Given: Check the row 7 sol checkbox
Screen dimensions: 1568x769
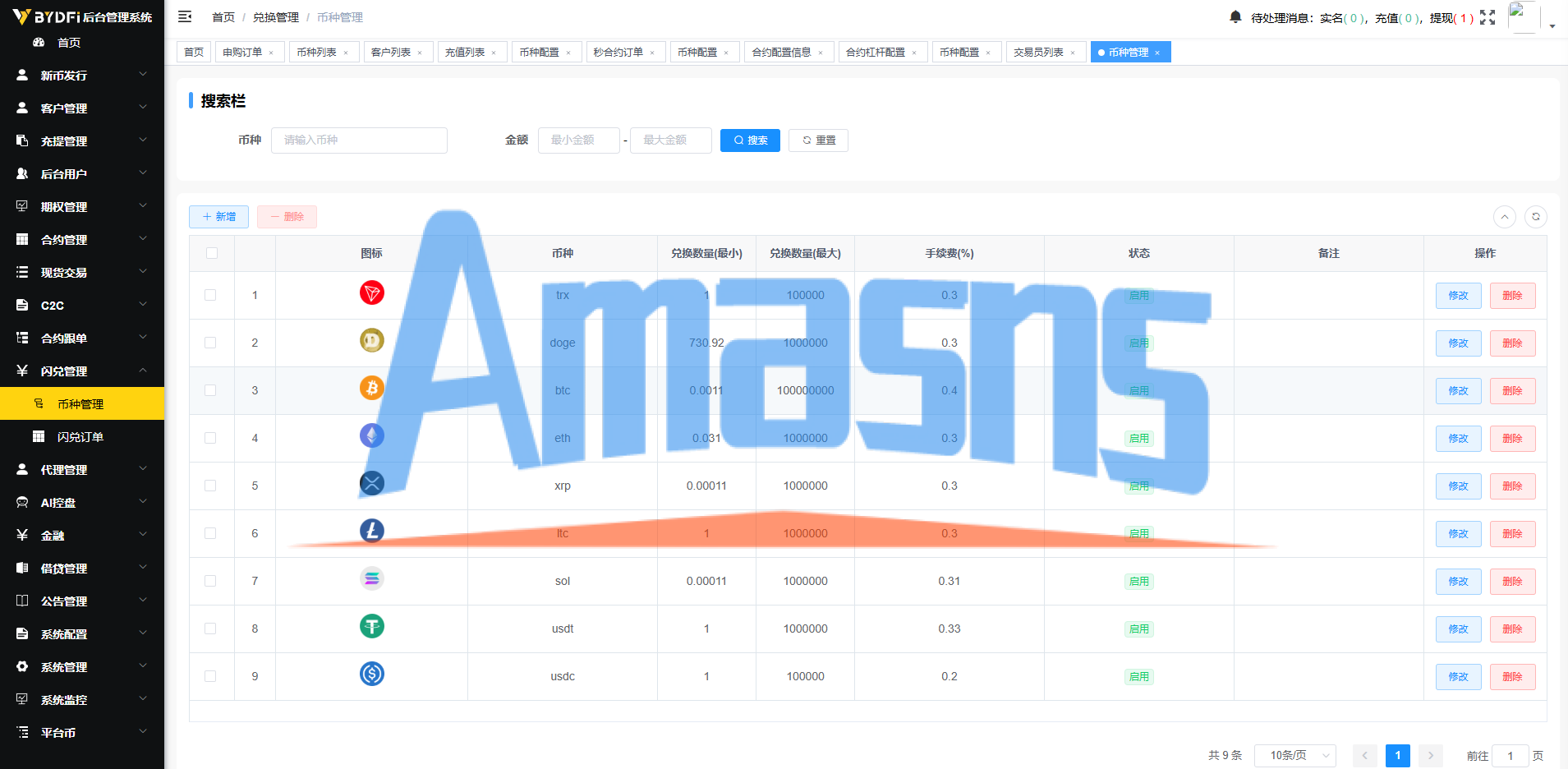Looking at the screenshot, I should [x=210, y=581].
